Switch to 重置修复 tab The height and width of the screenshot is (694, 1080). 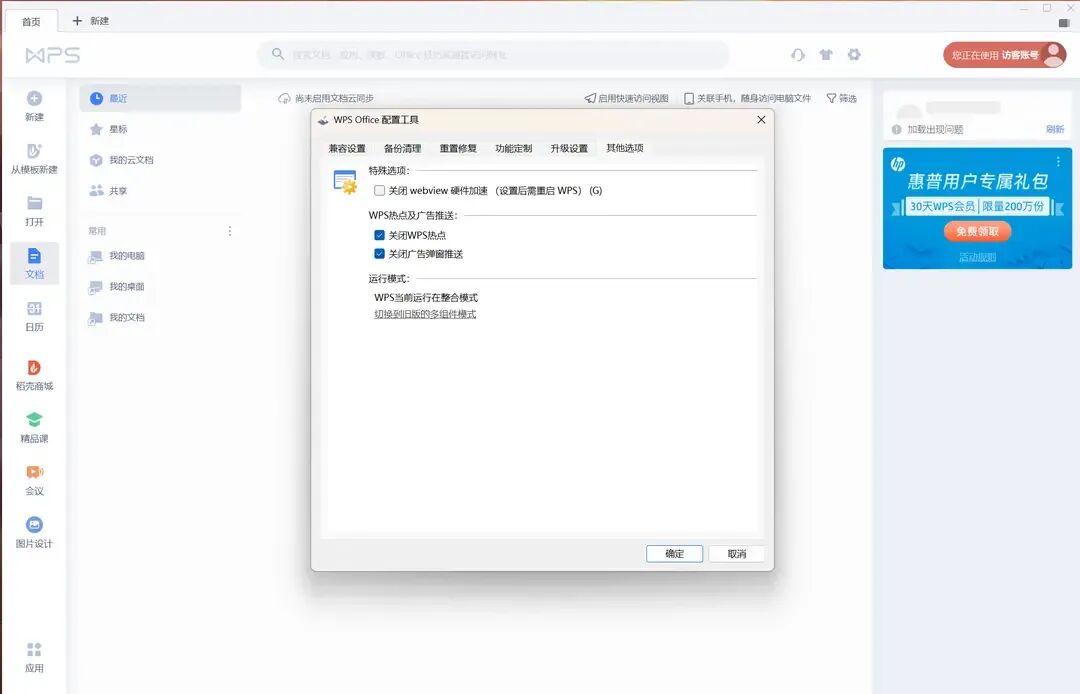(x=458, y=148)
